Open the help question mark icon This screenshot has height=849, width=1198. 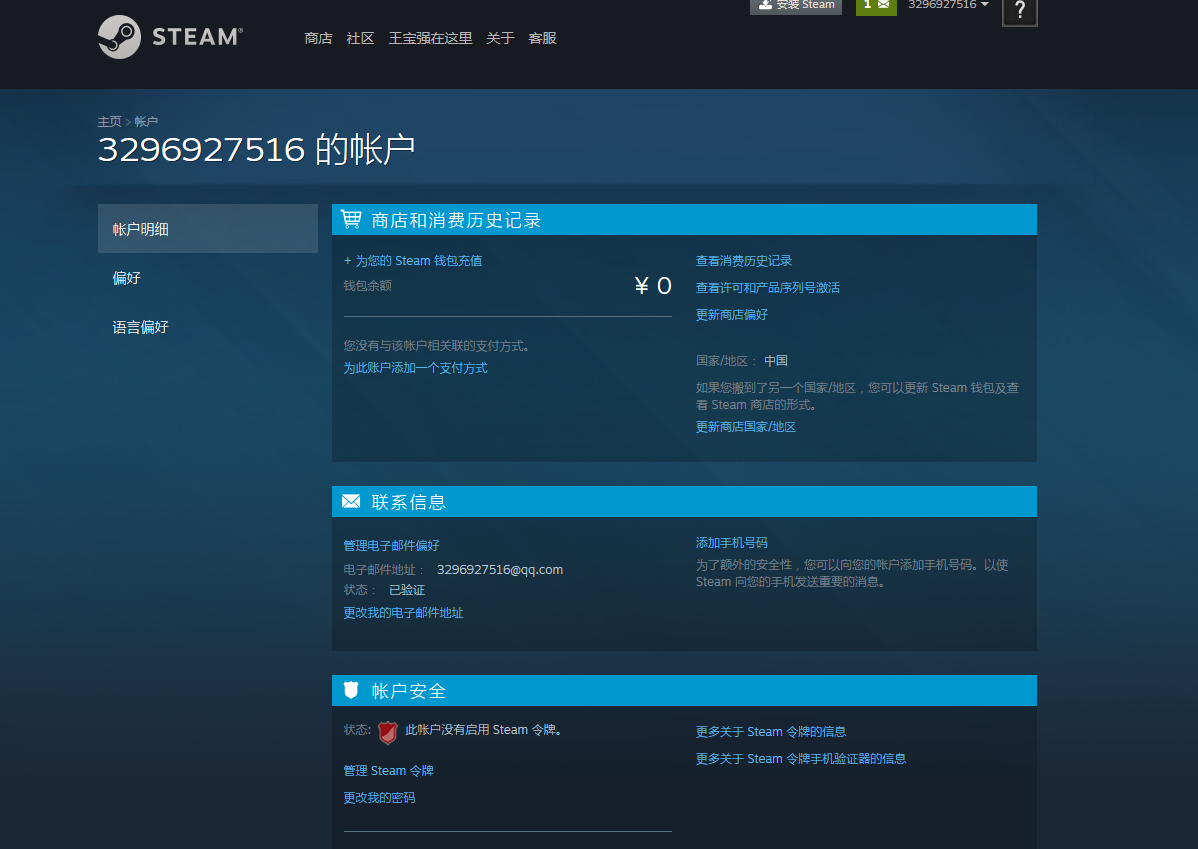(x=1019, y=11)
